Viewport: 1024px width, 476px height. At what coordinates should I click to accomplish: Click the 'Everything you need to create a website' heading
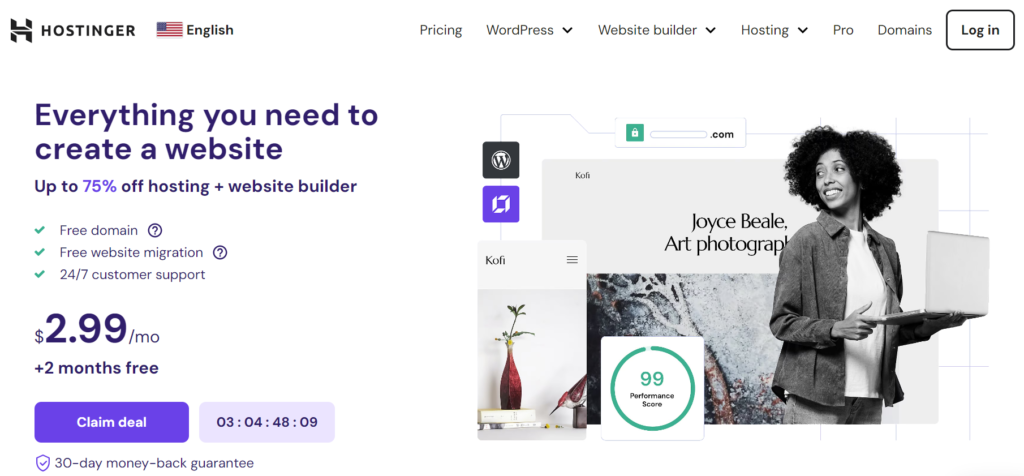(206, 132)
